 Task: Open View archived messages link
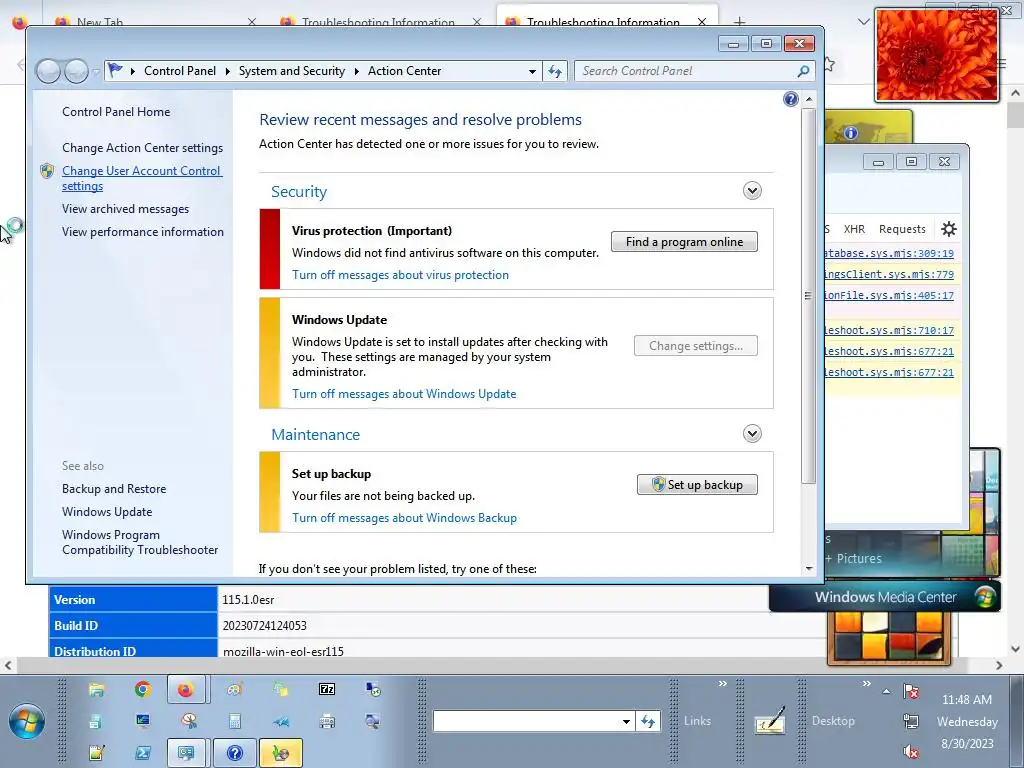125,209
